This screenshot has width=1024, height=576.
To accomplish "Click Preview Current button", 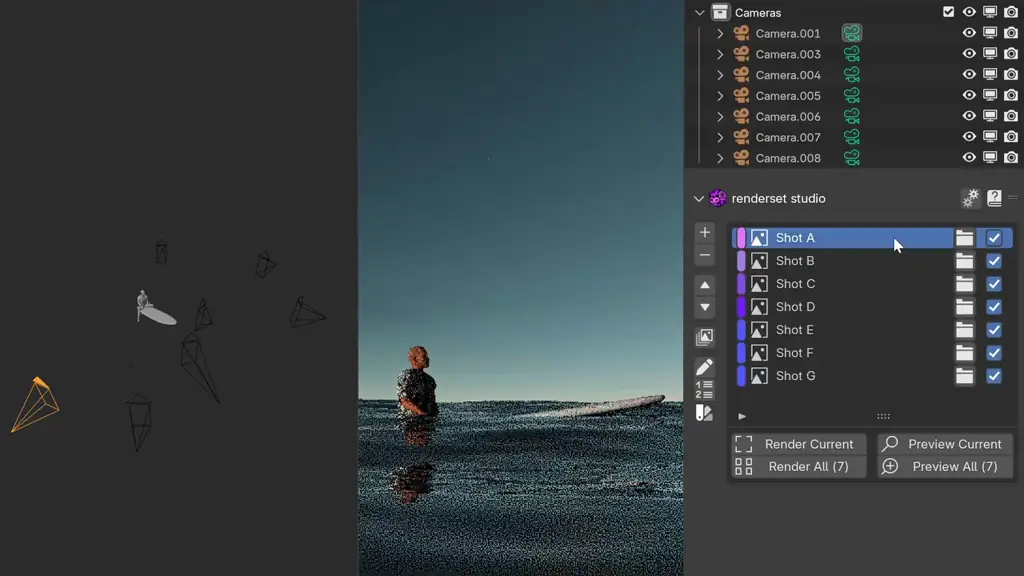I will [944, 444].
